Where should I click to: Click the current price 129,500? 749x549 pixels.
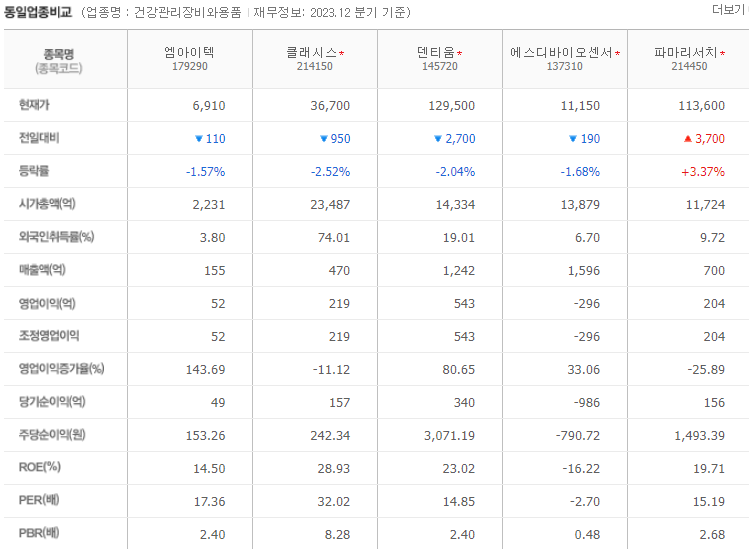click(x=451, y=106)
